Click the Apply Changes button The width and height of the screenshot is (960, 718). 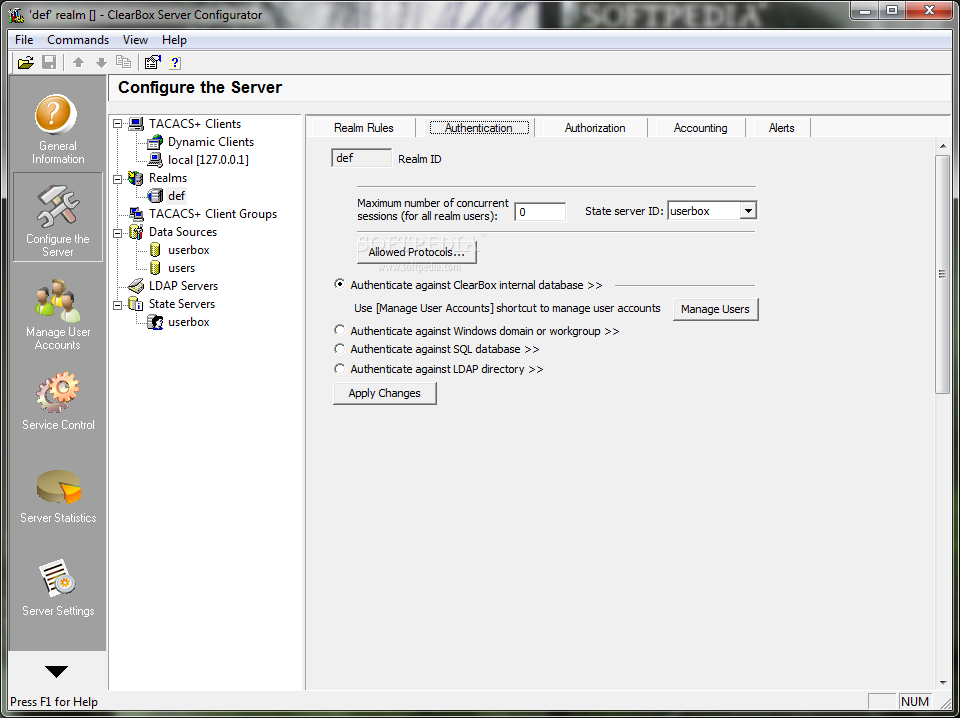pyautogui.click(x=384, y=393)
